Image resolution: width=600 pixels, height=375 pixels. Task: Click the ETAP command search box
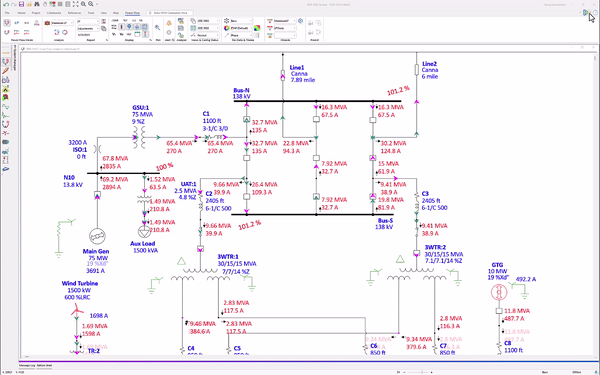170,13
